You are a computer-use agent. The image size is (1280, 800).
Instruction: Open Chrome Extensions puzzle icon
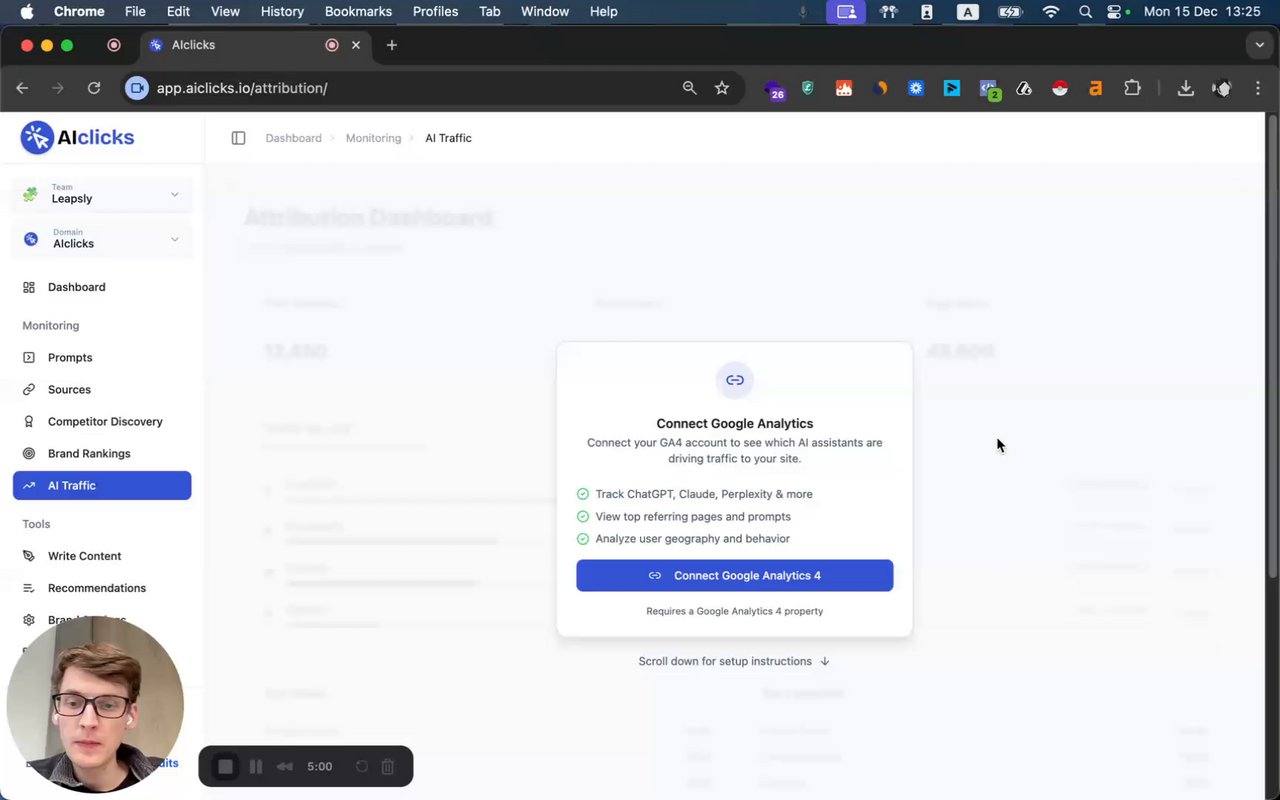click(1132, 88)
